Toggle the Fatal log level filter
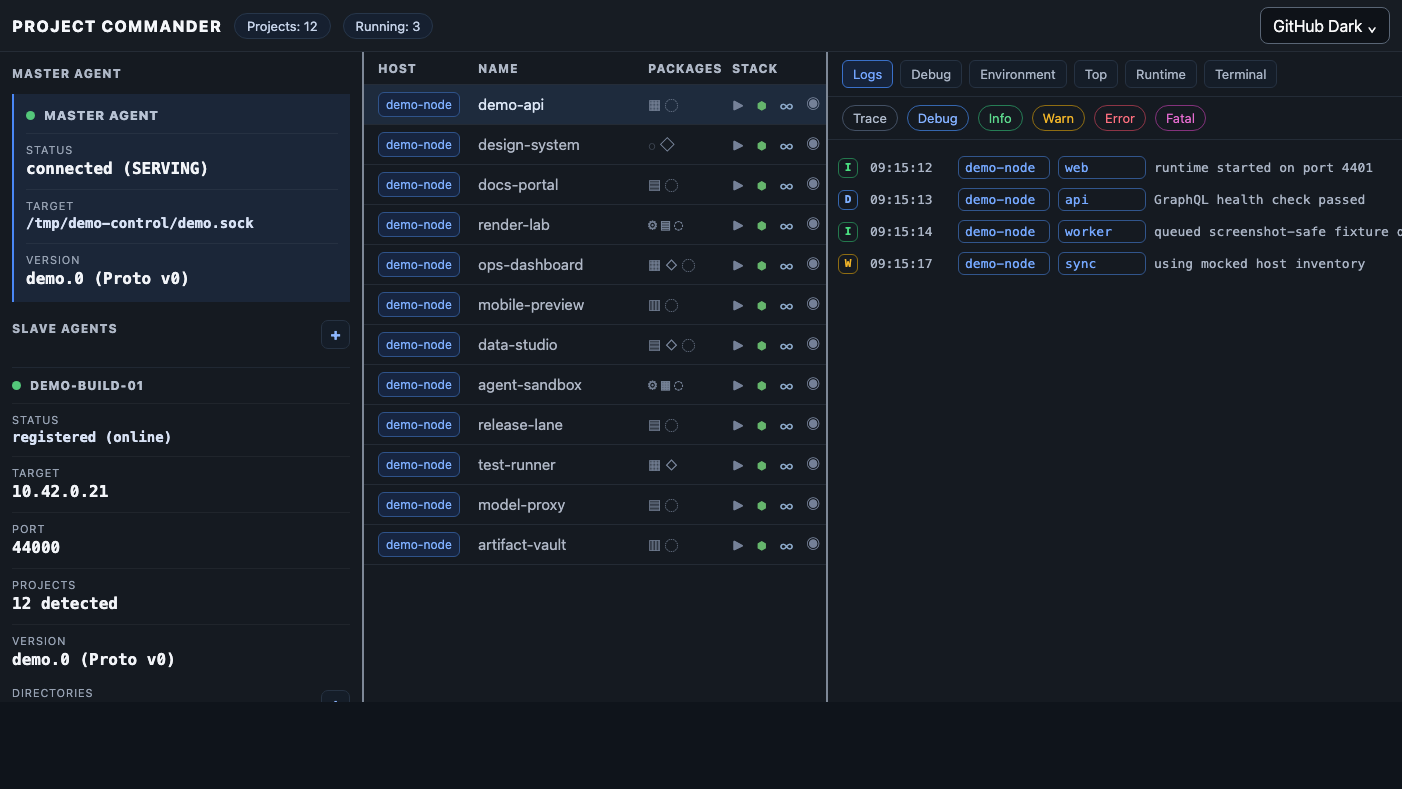 [x=1181, y=118]
